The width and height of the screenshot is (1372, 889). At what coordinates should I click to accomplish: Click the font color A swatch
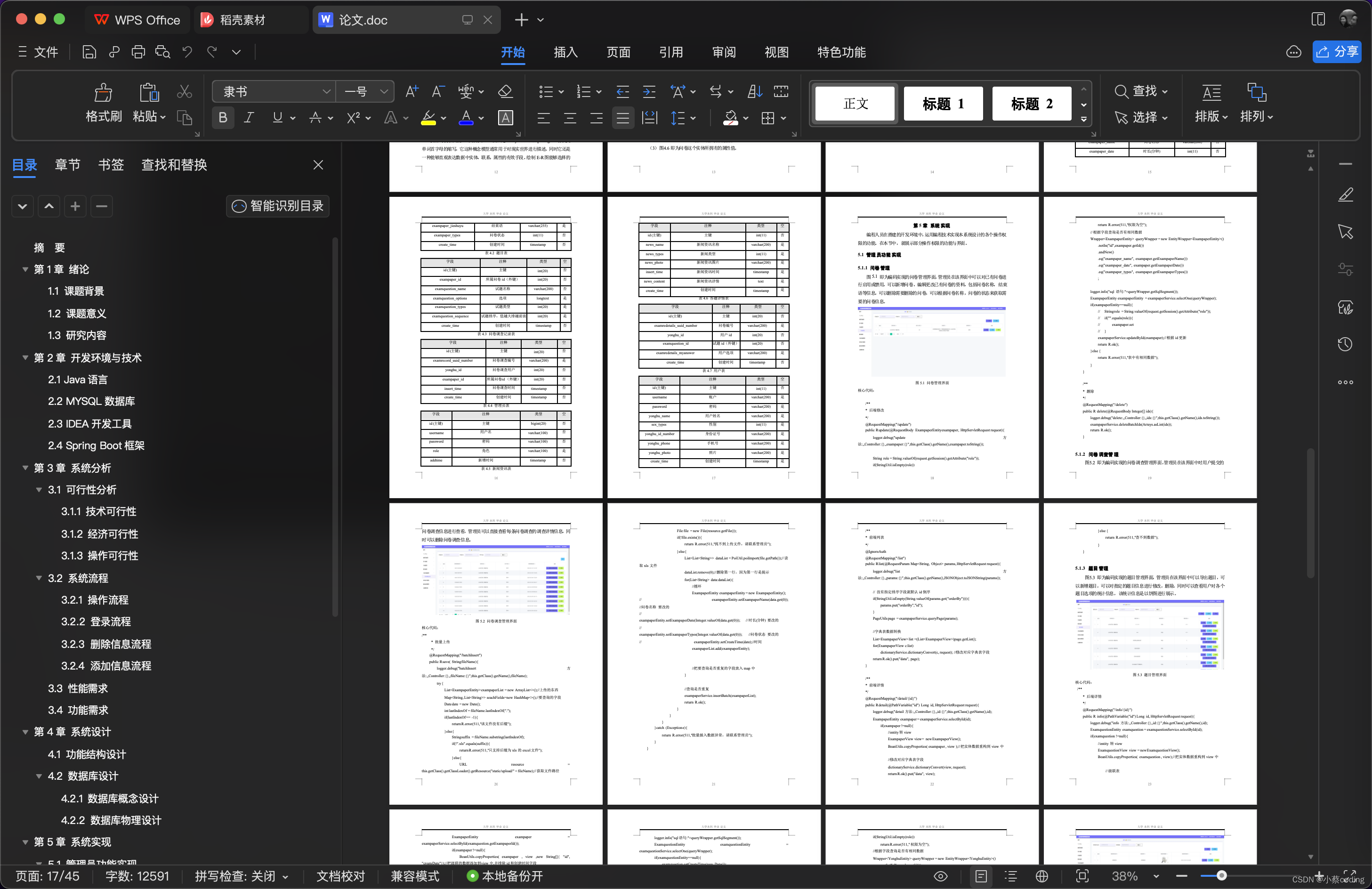[x=467, y=118]
